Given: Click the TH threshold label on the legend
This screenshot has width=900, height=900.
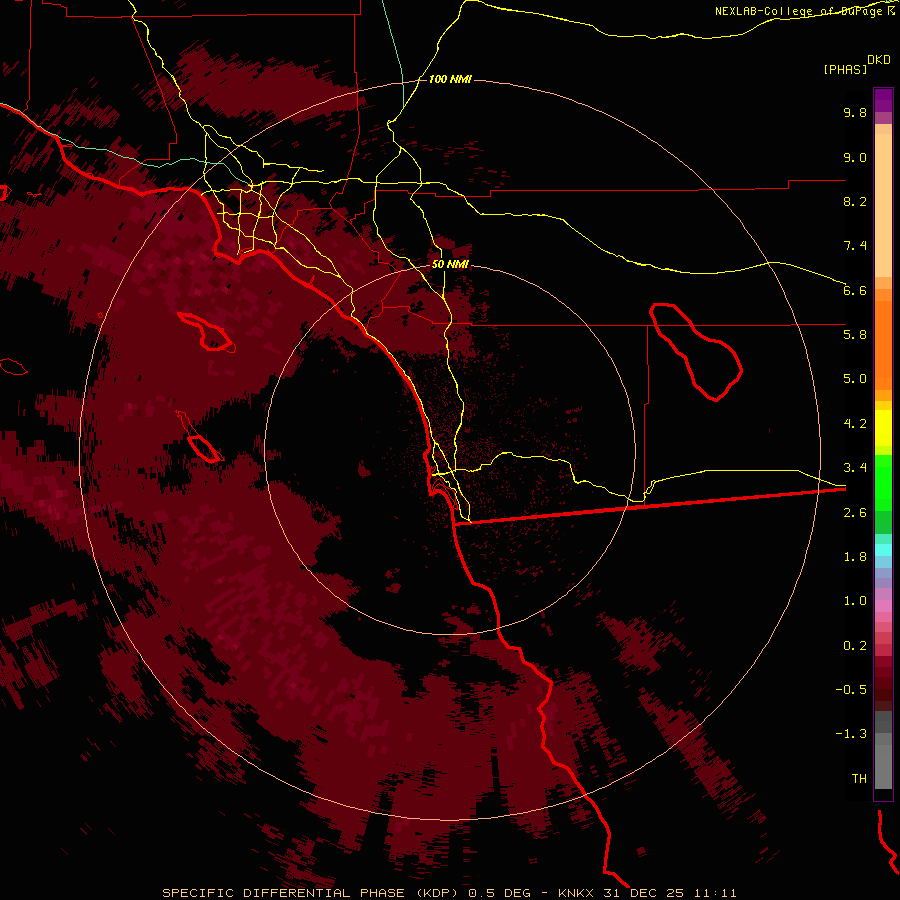Looking at the screenshot, I should click(859, 779).
